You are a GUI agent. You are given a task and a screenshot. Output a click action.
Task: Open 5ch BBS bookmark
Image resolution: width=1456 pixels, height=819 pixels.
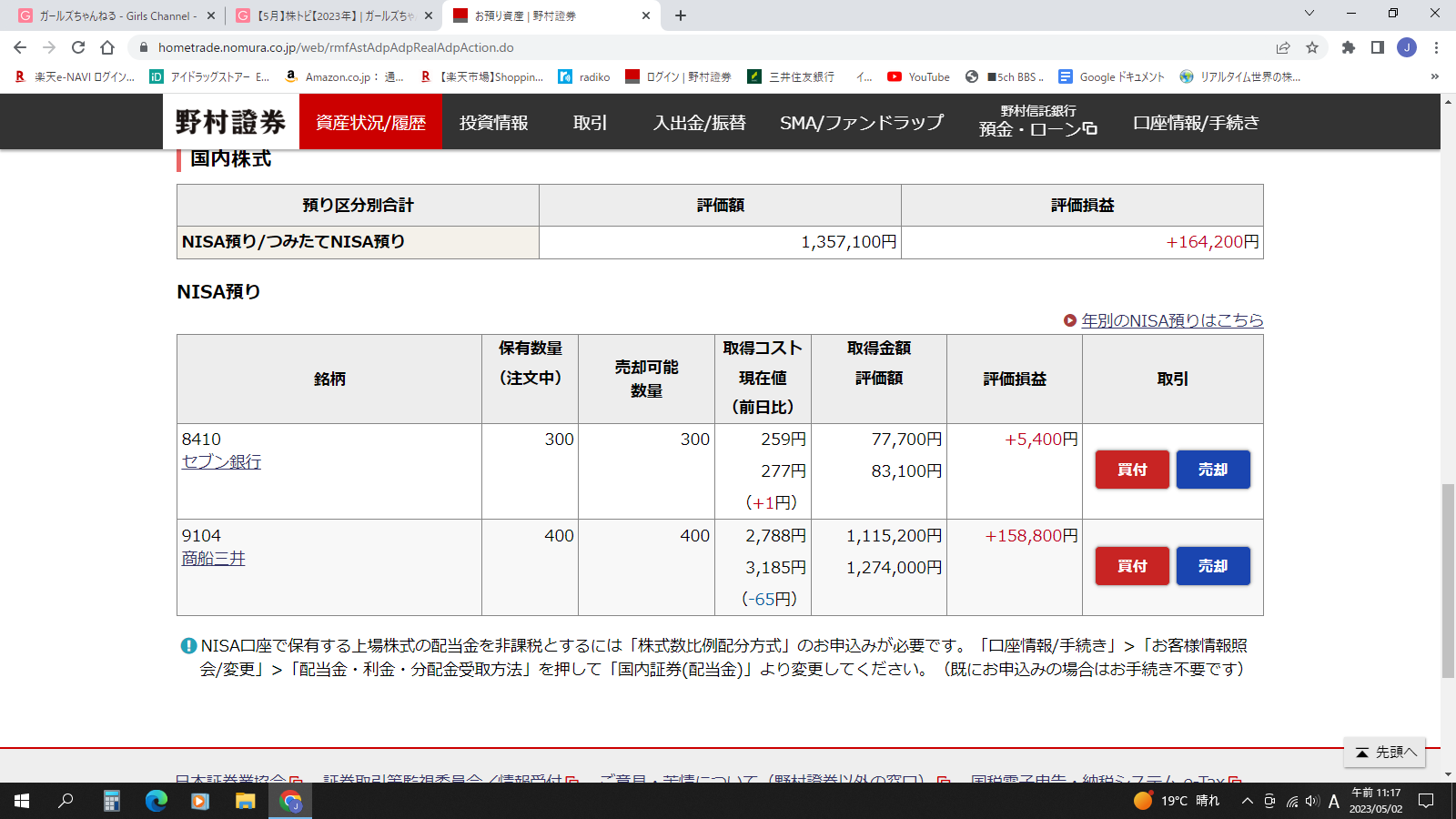coord(1005,76)
